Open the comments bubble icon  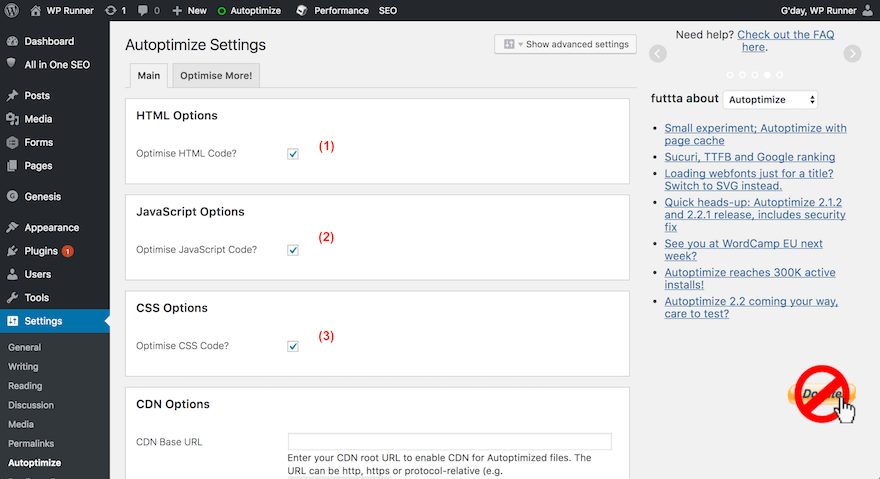[143, 10]
